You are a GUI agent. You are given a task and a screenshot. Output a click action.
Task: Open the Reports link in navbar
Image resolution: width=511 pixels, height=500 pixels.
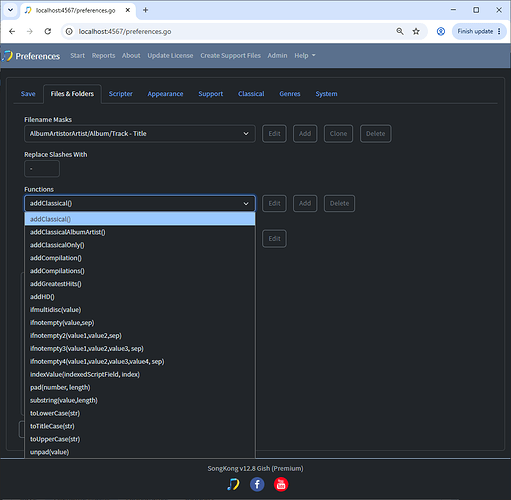103,56
